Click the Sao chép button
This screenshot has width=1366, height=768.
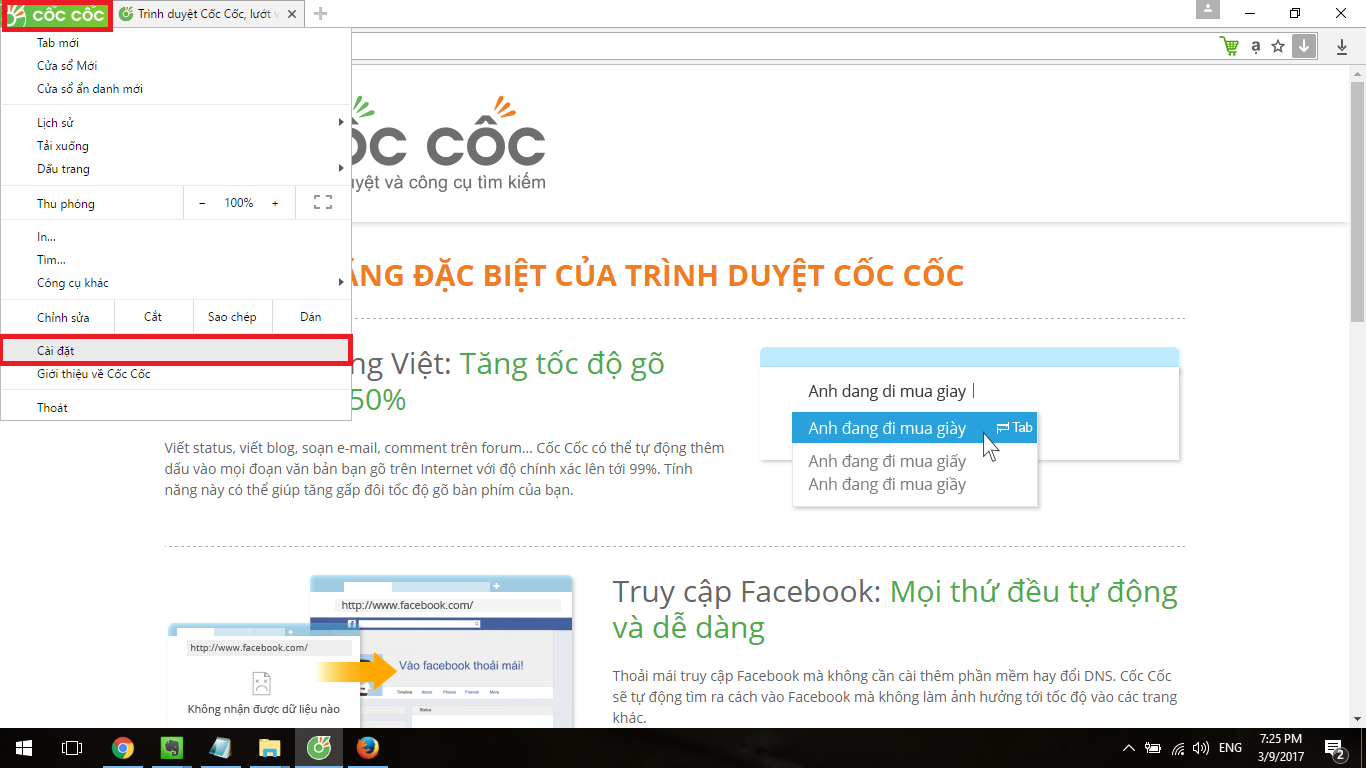pos(232,316)
